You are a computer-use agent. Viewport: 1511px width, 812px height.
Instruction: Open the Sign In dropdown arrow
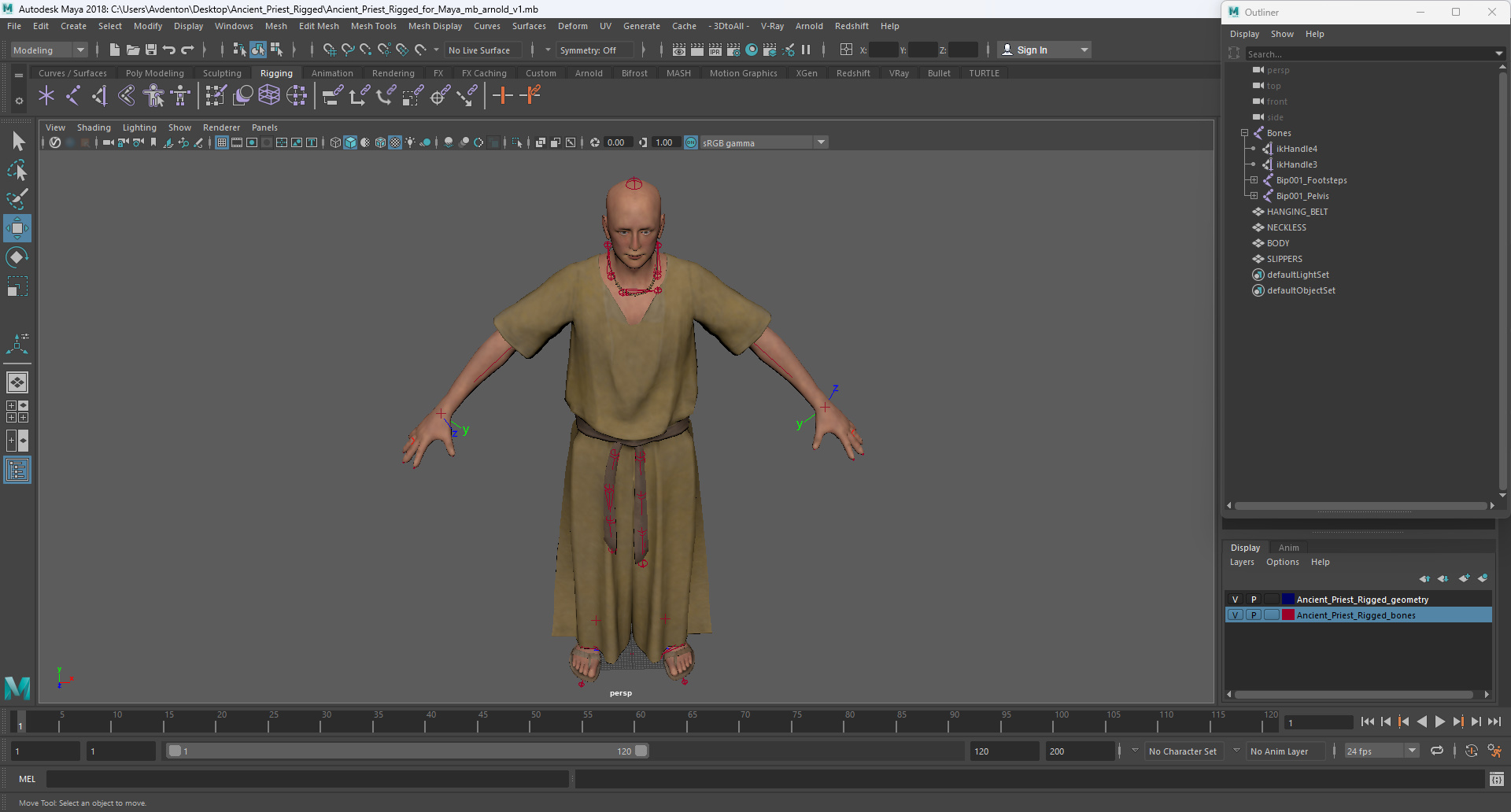point(1084,50)
